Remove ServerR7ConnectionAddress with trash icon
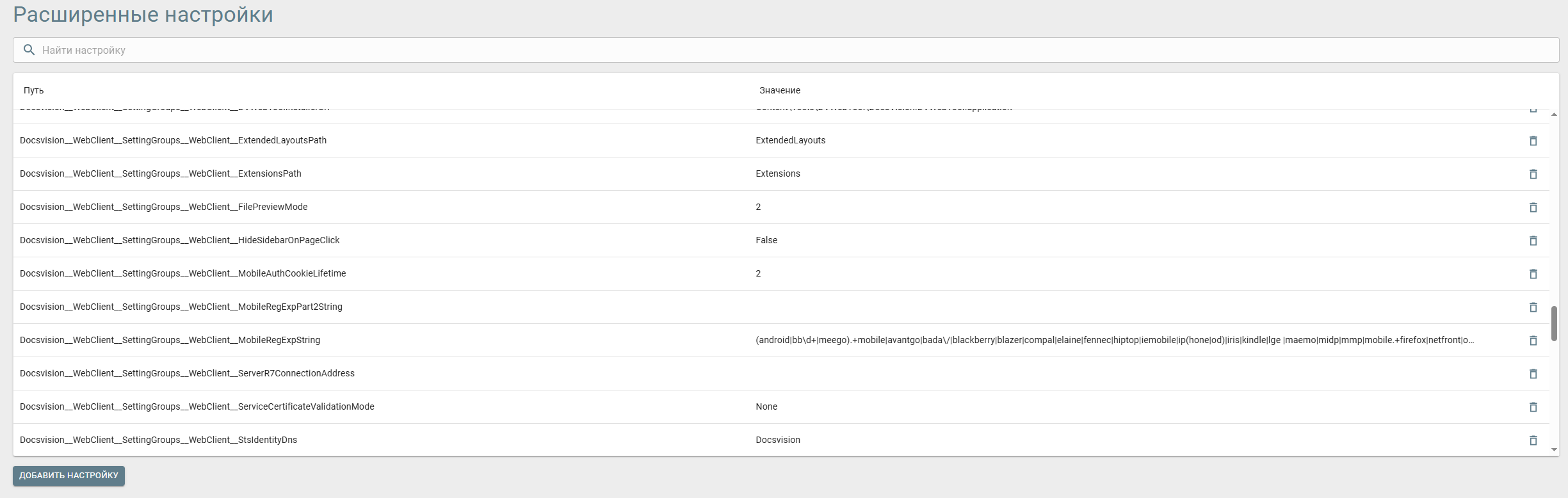1568x498 pixels. tap(1533, 374)
